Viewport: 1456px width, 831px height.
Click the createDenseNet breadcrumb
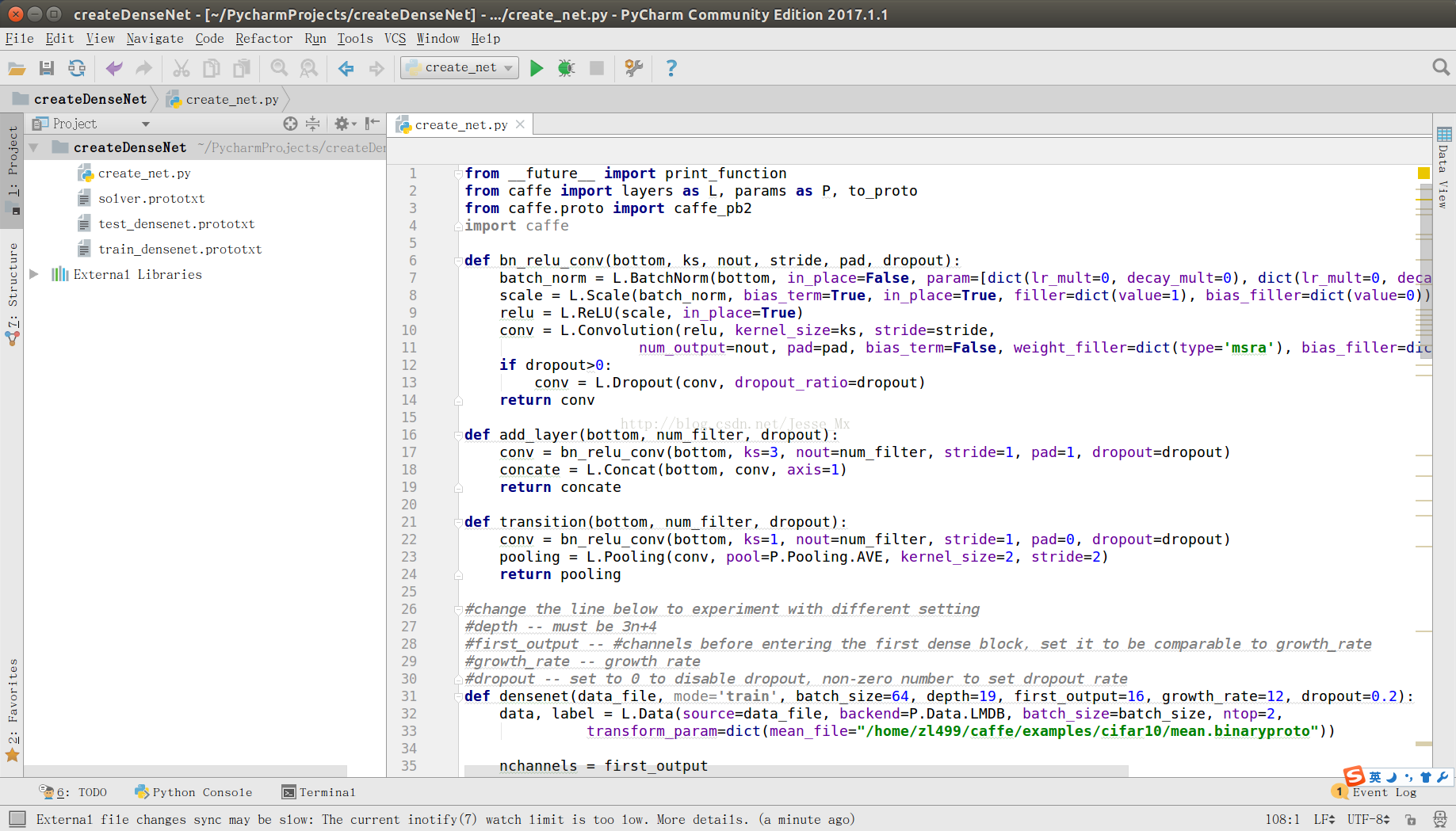pos(80,100)
